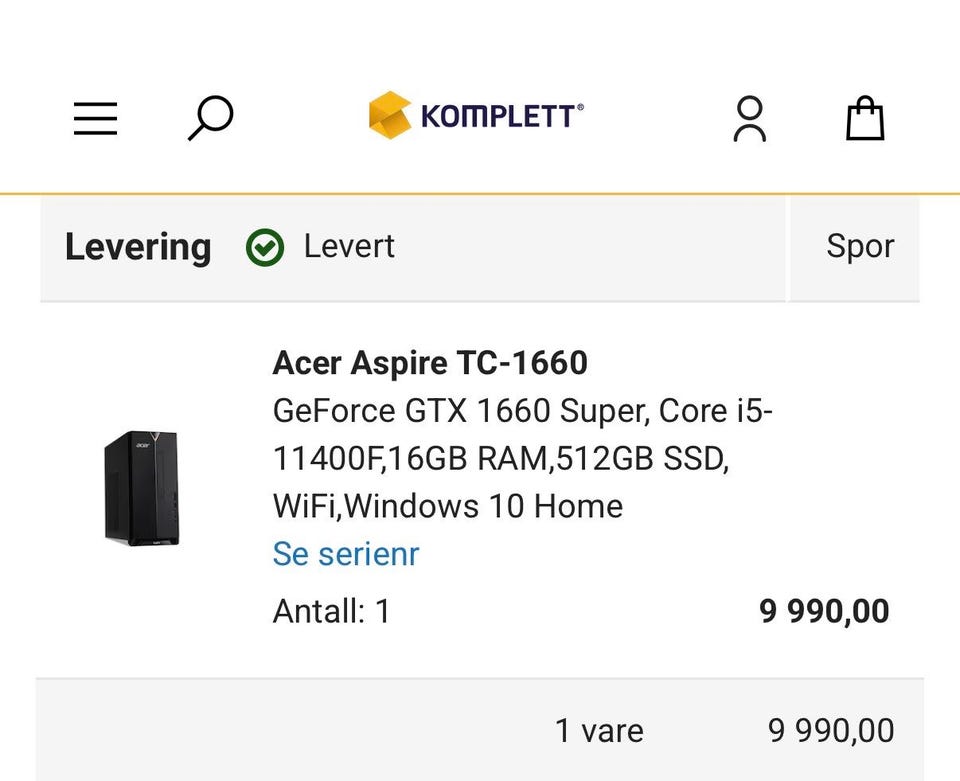
Task: Click the yellow Komplett cube logo
Action: pos(389,115)
